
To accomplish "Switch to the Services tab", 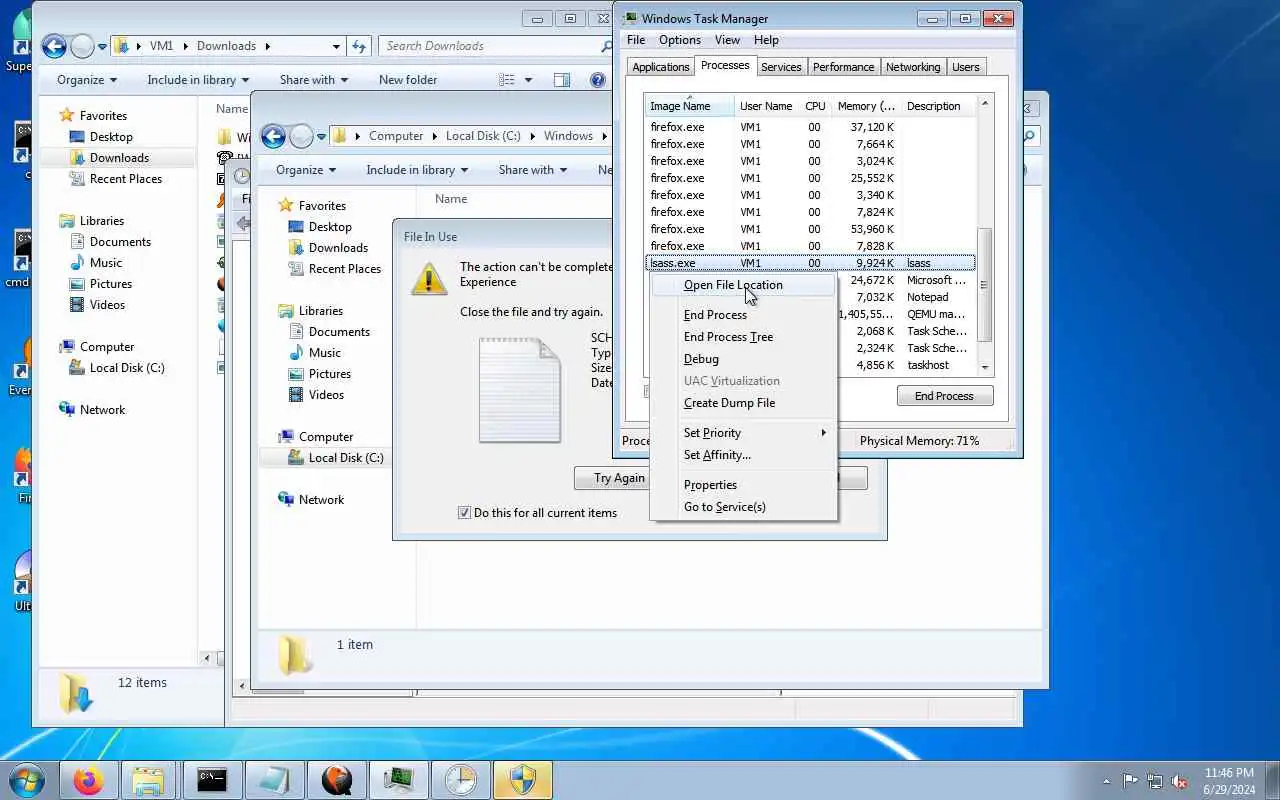I will coord(781,67).
